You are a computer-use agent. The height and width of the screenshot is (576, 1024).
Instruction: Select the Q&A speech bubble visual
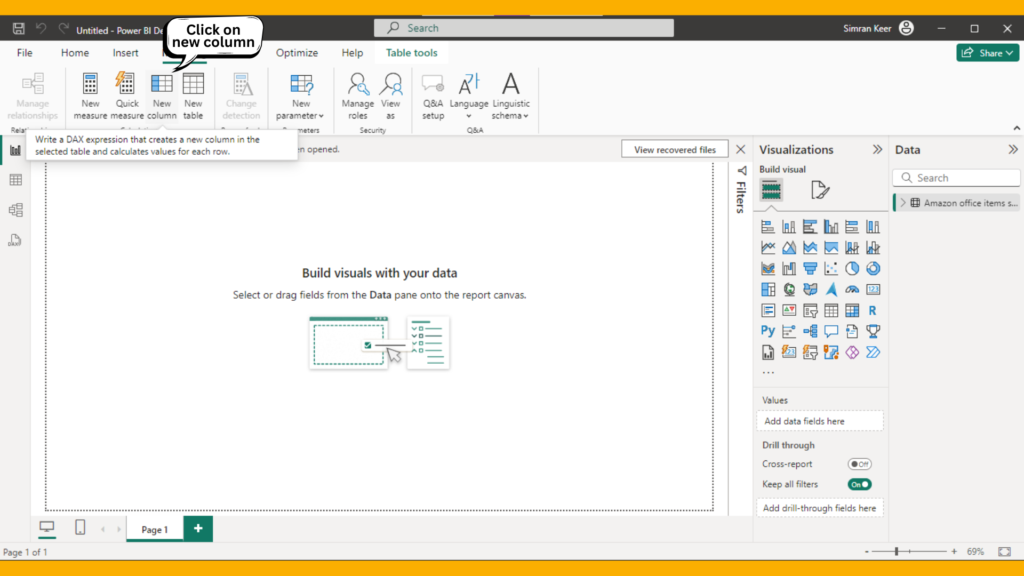tap(831, 331)
